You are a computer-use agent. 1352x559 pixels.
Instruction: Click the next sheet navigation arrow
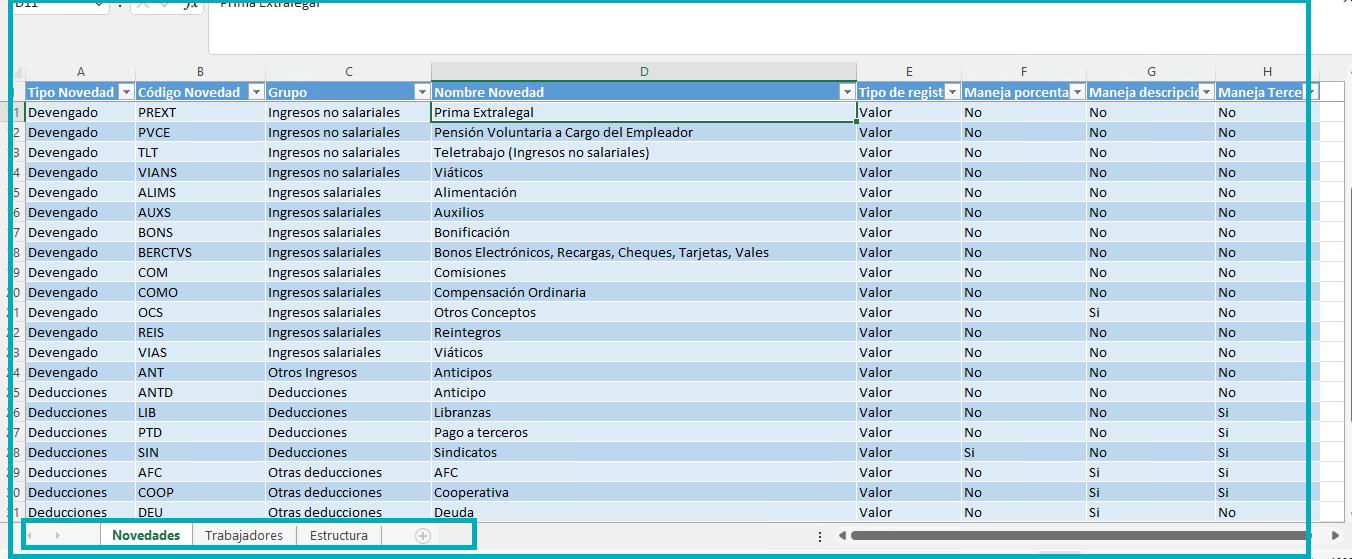tap(58, 536)
